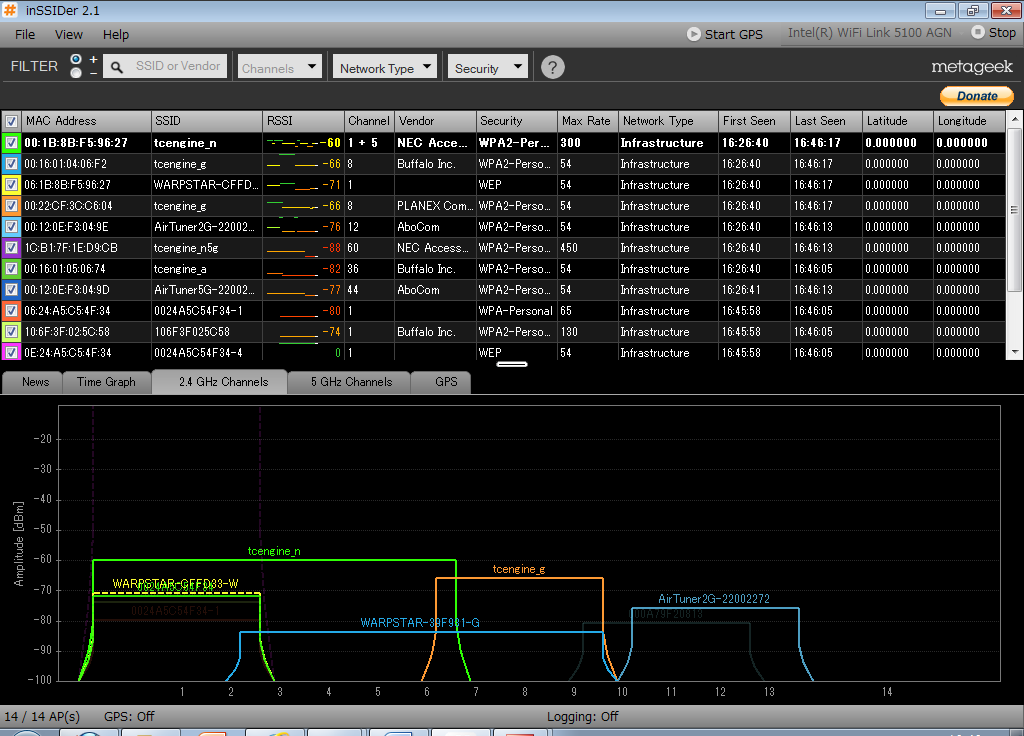Show the 5 GHz Channels tab
1024x736 pixels.
tap(351, 382)
